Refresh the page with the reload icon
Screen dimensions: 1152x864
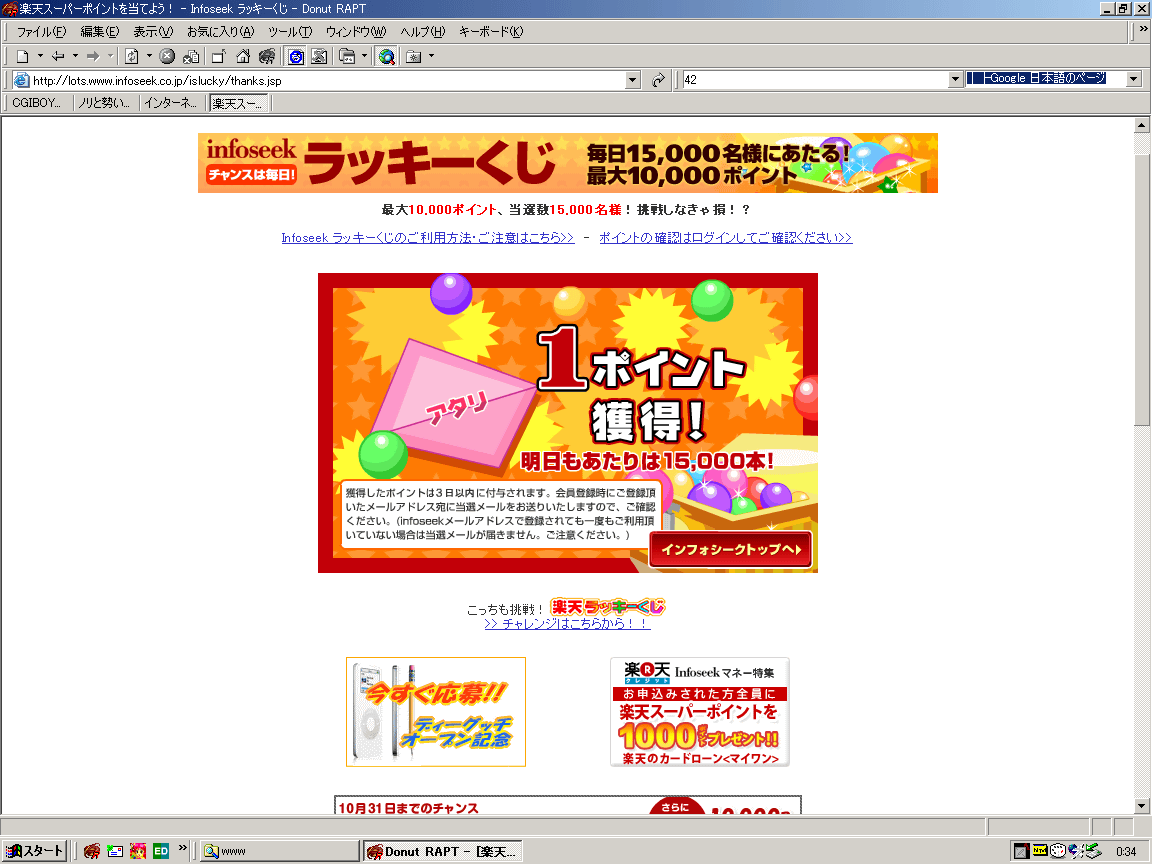(132, 57)
